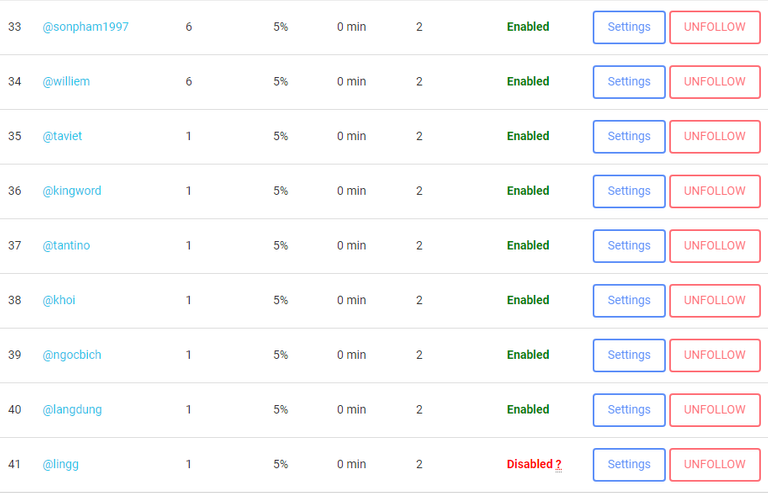The image size is (768, 493).
Task: Unfollow the @khoi account
Action: coord(715,300)
